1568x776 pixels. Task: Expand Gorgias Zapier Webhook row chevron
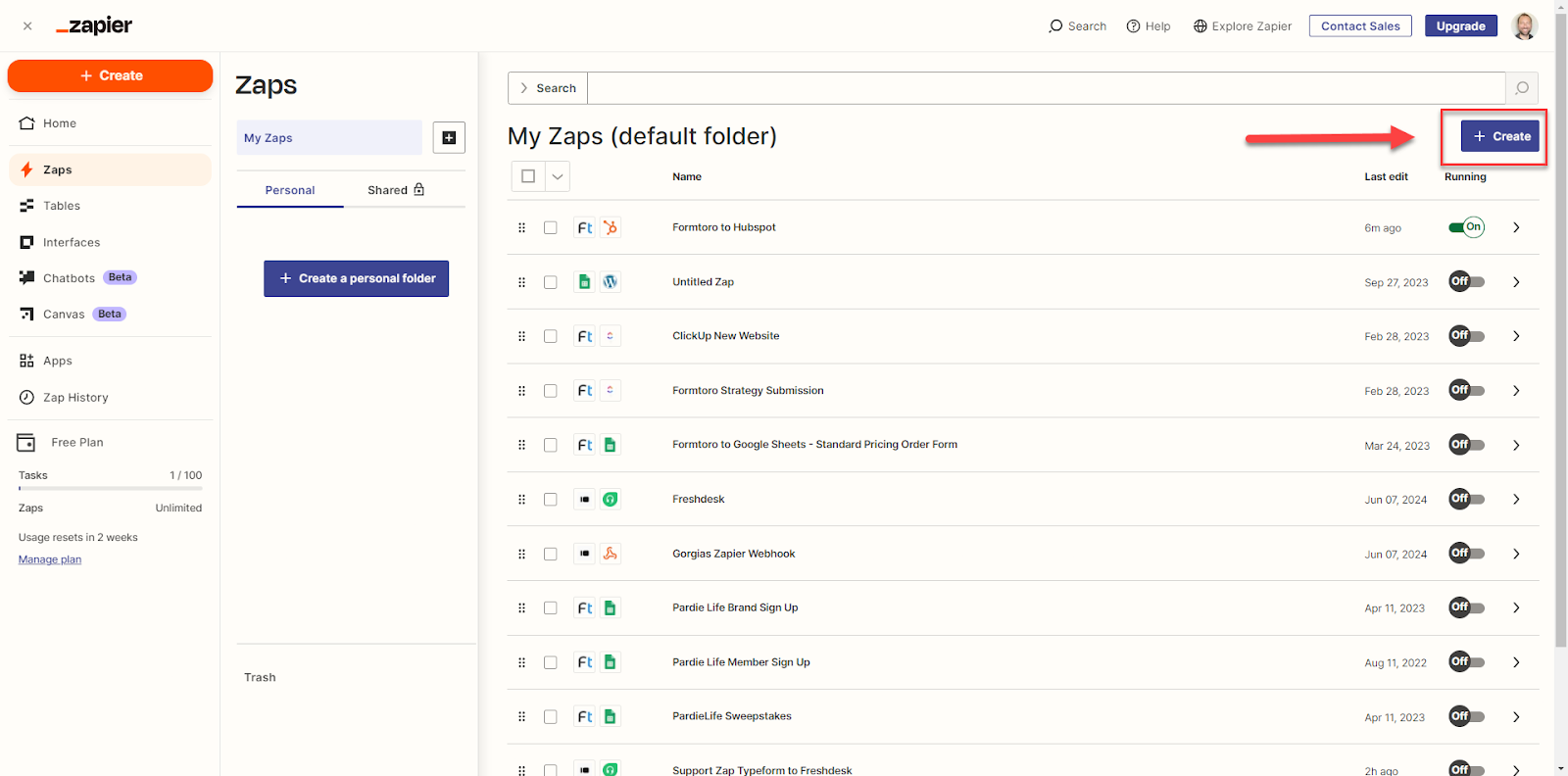click(1516, 554)
